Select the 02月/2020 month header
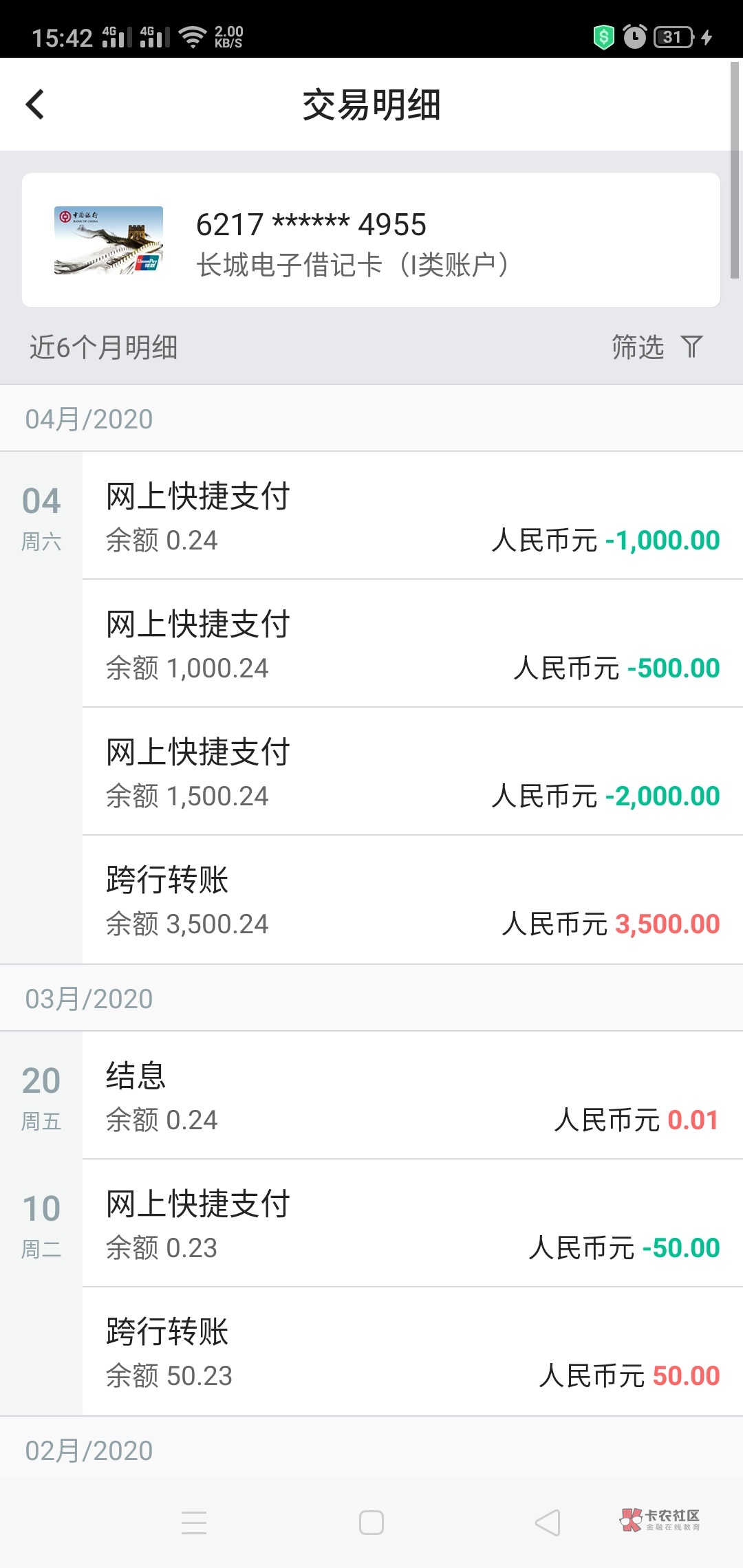The image size is (743, 1568). [89, 1450]
